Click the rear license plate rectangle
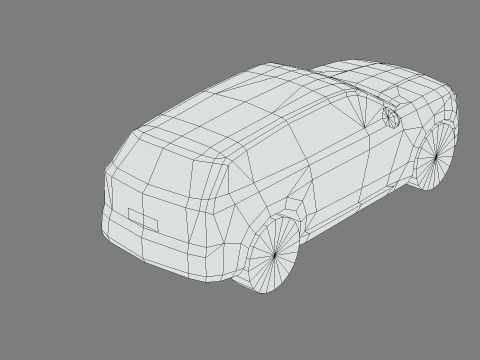The image size is (480, 360). pyautogui.click(x=143, y=220)
